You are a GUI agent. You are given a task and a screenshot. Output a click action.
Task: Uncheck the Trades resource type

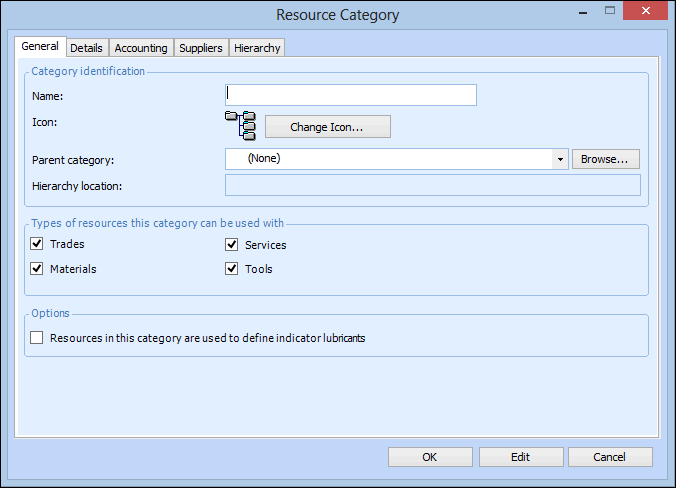[37, 245]
